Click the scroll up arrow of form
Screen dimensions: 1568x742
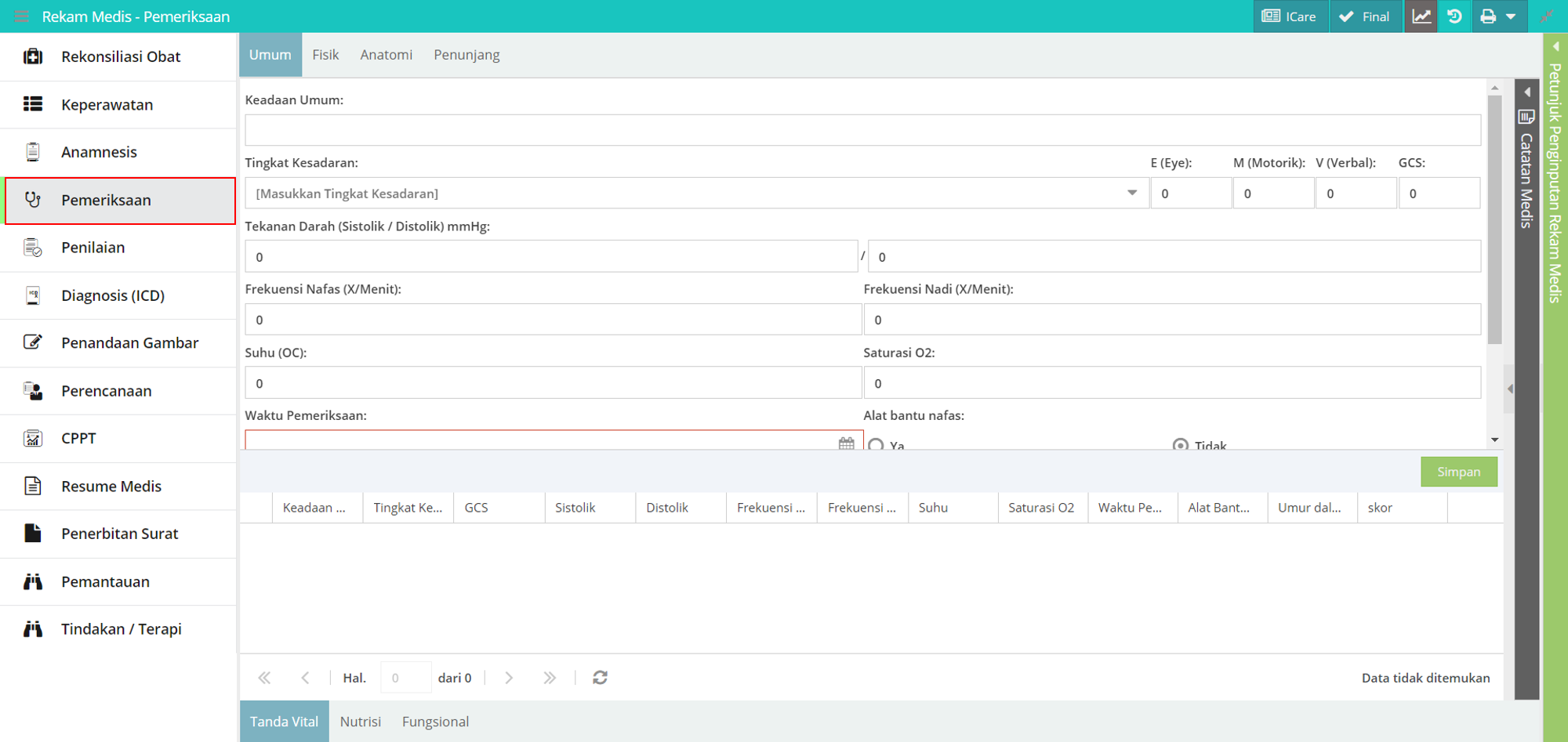coord(1494,88)
